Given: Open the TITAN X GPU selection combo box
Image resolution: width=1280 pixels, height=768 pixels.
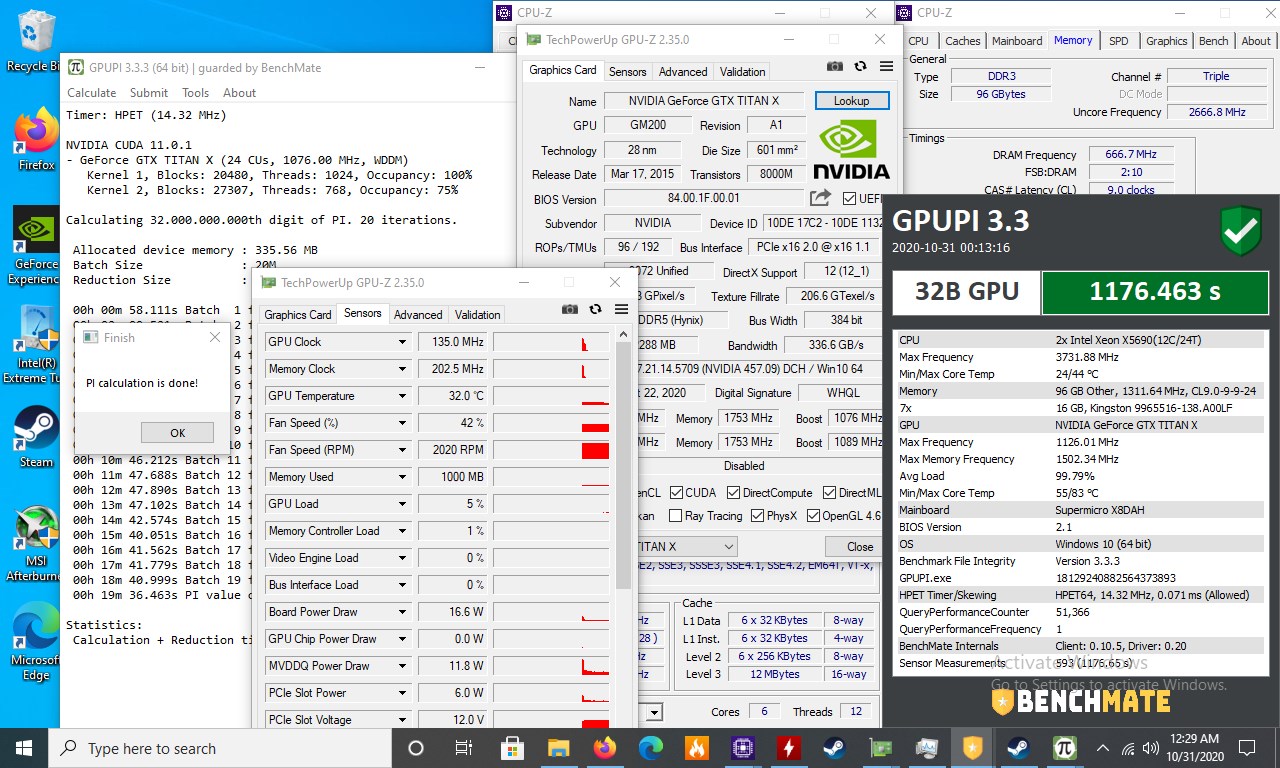Looking at the screenshot, I should pos(686,547).
